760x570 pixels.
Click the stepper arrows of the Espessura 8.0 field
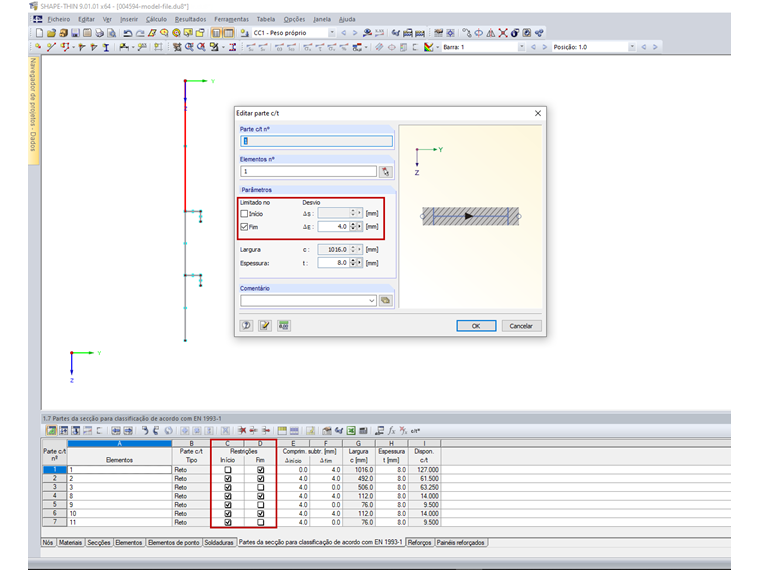click(353, 263)
